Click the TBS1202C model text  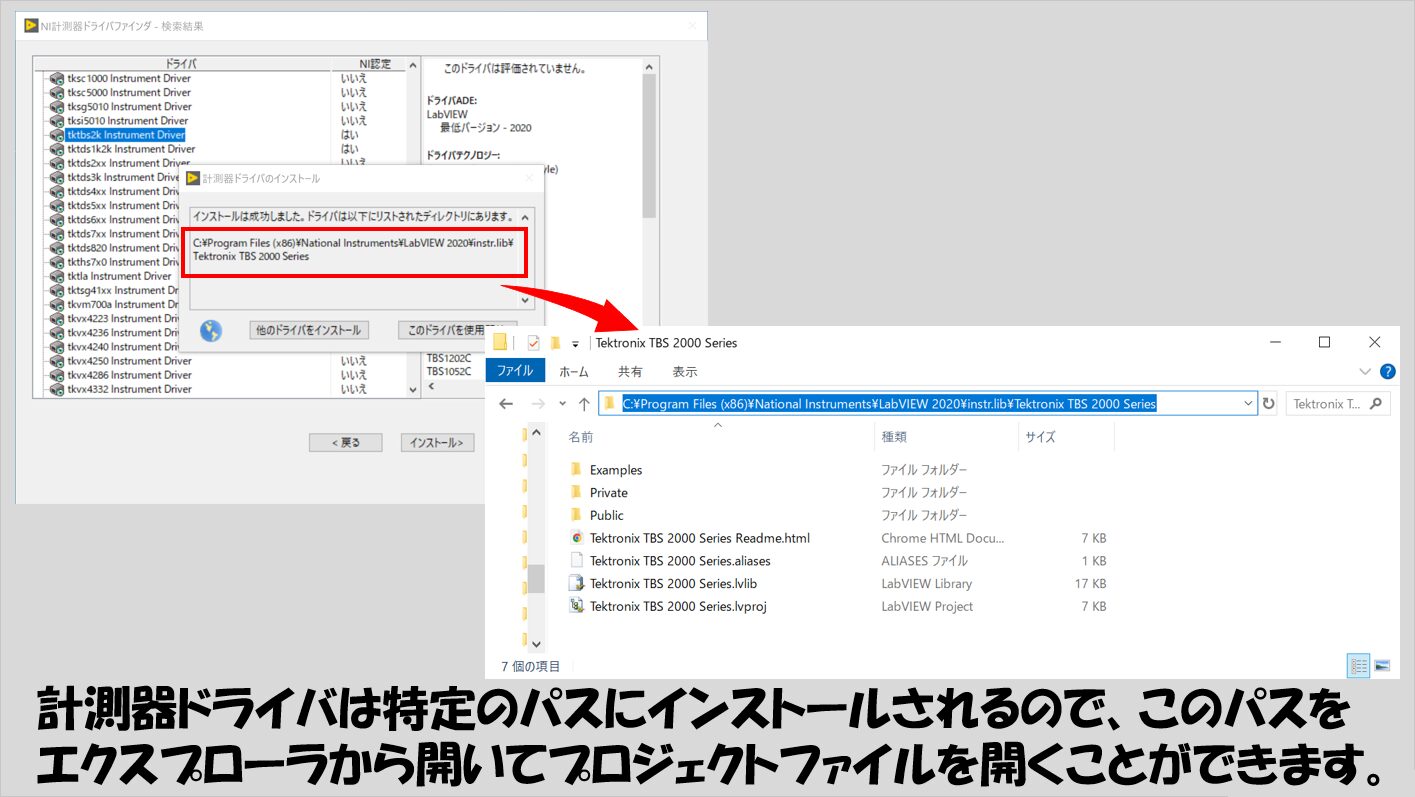pyautogui.click(x=449, y=358)
